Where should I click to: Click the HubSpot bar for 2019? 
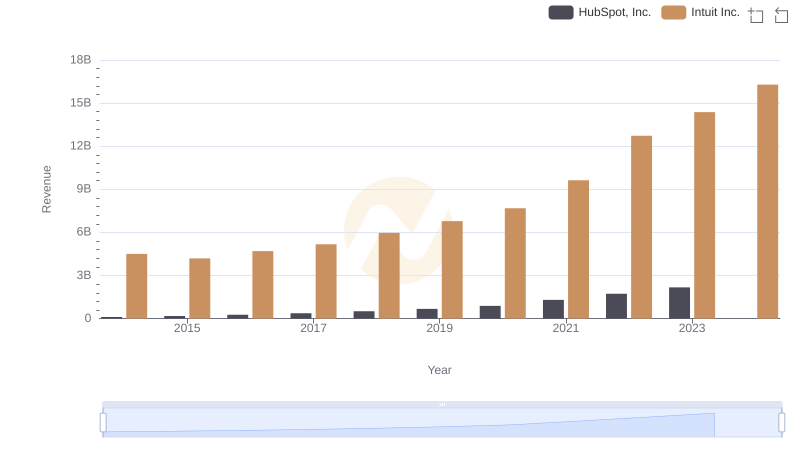pyautogui.click(x=427, y=314)
